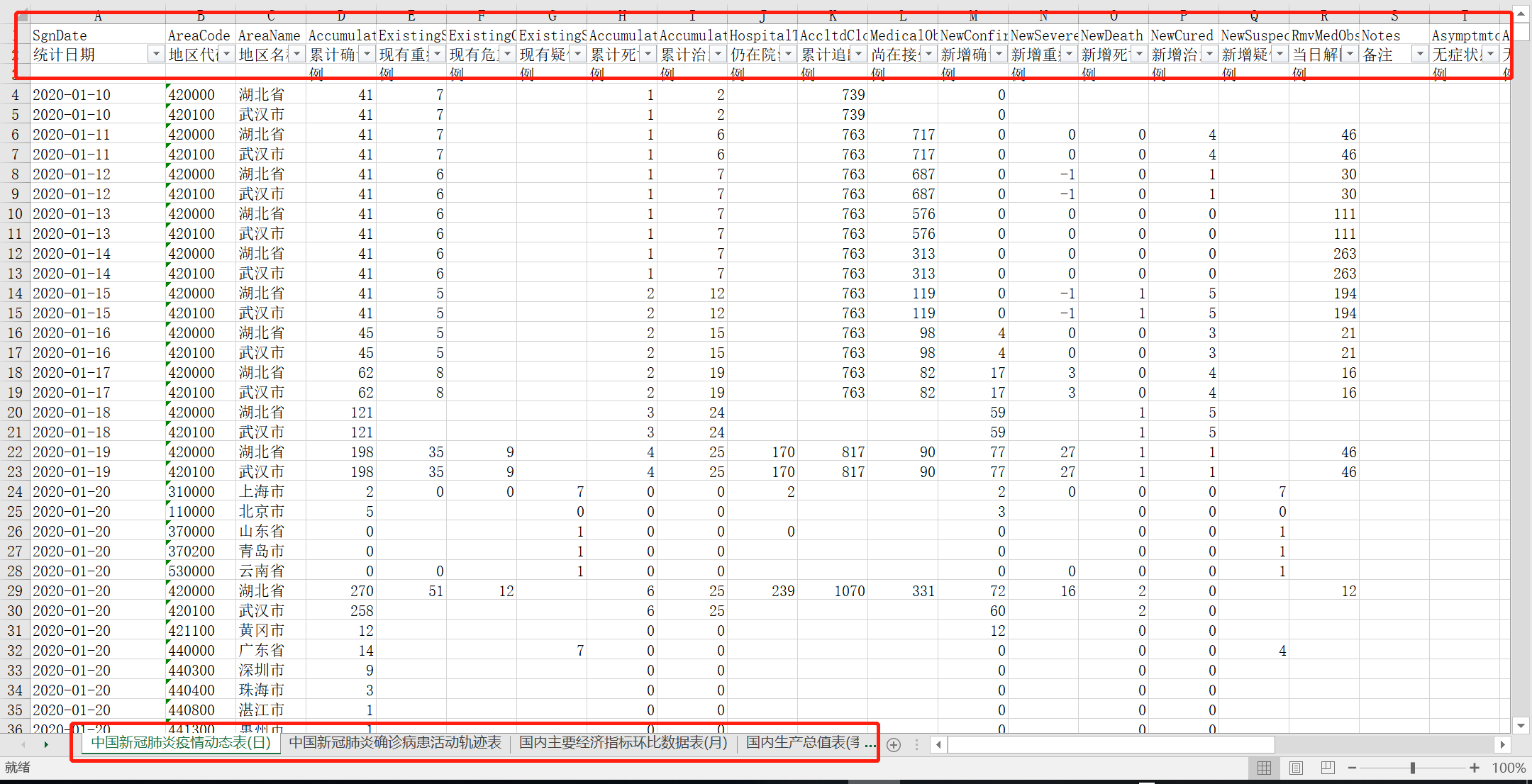
Task: Expand the 备注 column filter dropdown
Action: (1419, 55)
